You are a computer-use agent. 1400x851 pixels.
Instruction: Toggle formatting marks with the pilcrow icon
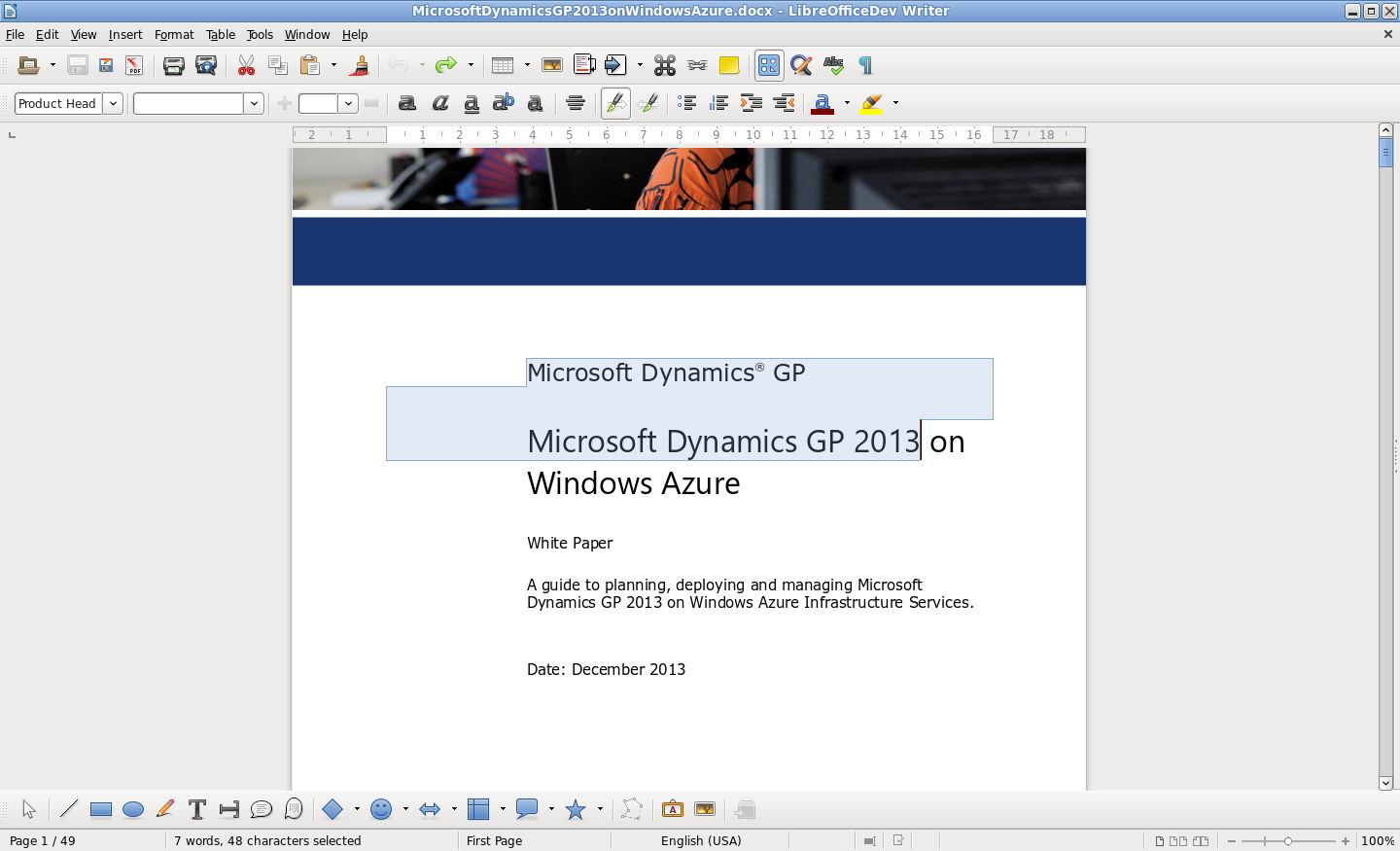pyautogui.click(x=865, y=66)
